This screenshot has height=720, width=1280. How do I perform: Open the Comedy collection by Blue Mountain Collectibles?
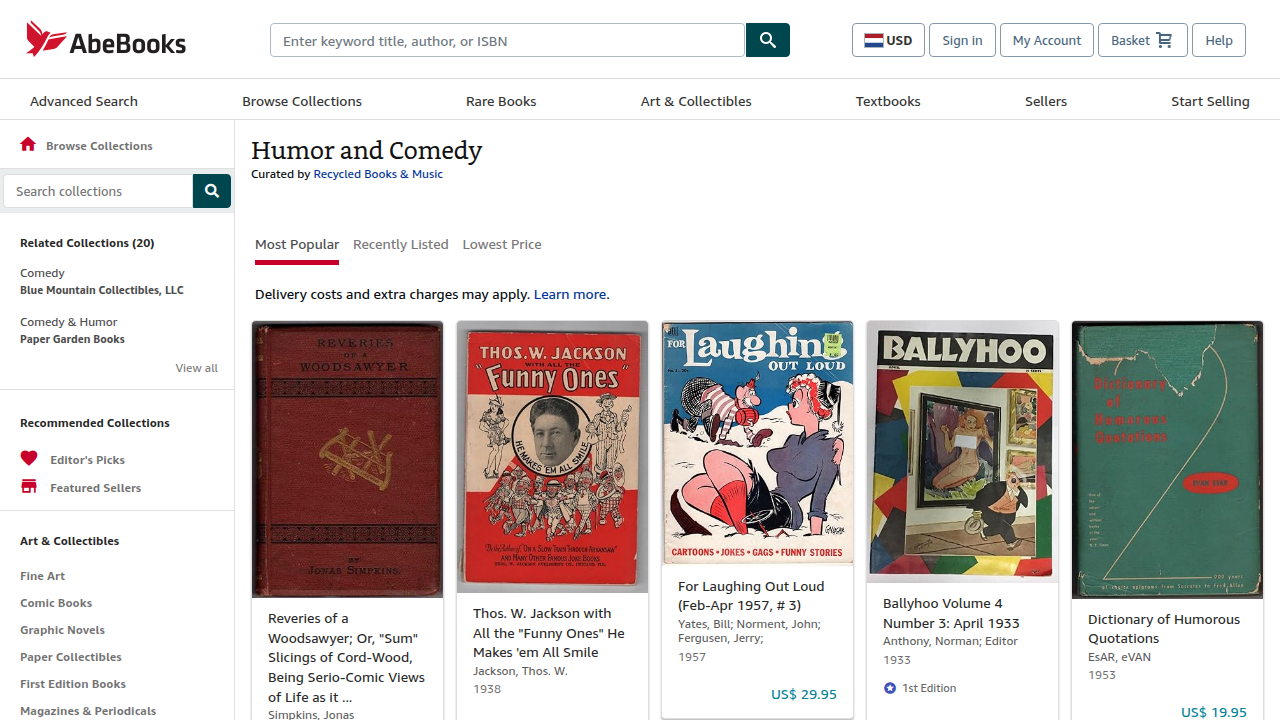tap(102, 281)
